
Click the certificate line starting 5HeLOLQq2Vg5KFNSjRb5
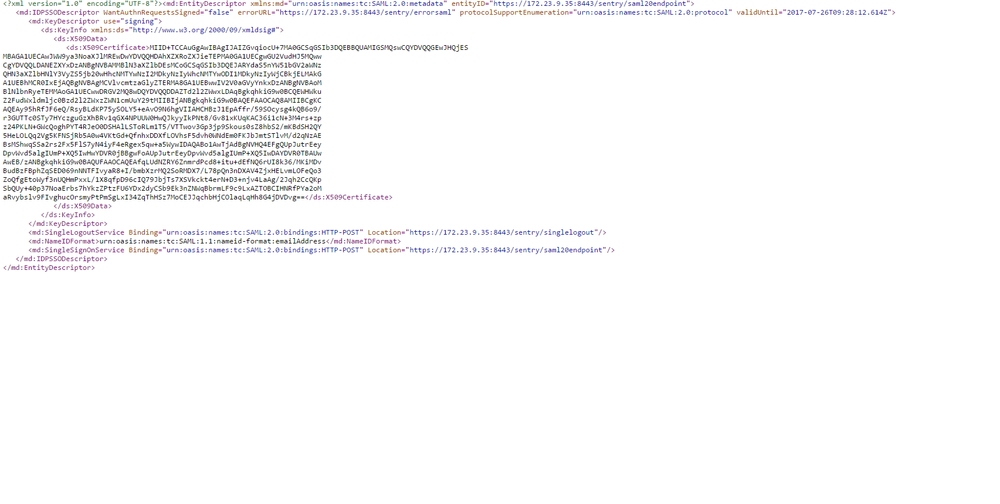pos(162,136)
